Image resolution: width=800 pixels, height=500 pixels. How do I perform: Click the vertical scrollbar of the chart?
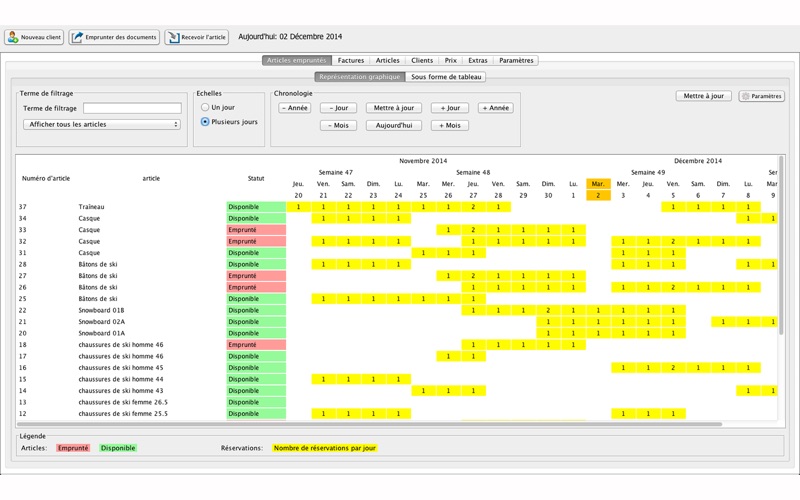pyautogui.click(x=781, y=245)
